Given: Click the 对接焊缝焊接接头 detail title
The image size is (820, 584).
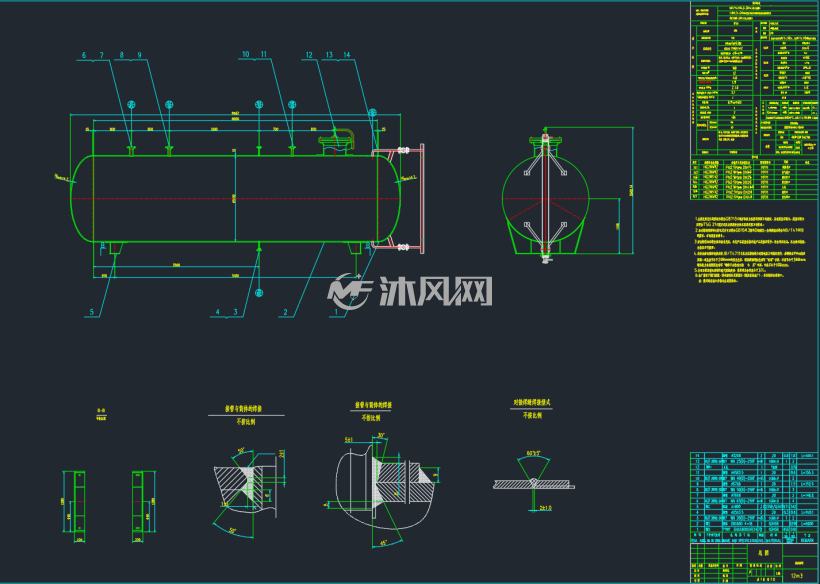Looking at the screenshot, I should 531,403.
